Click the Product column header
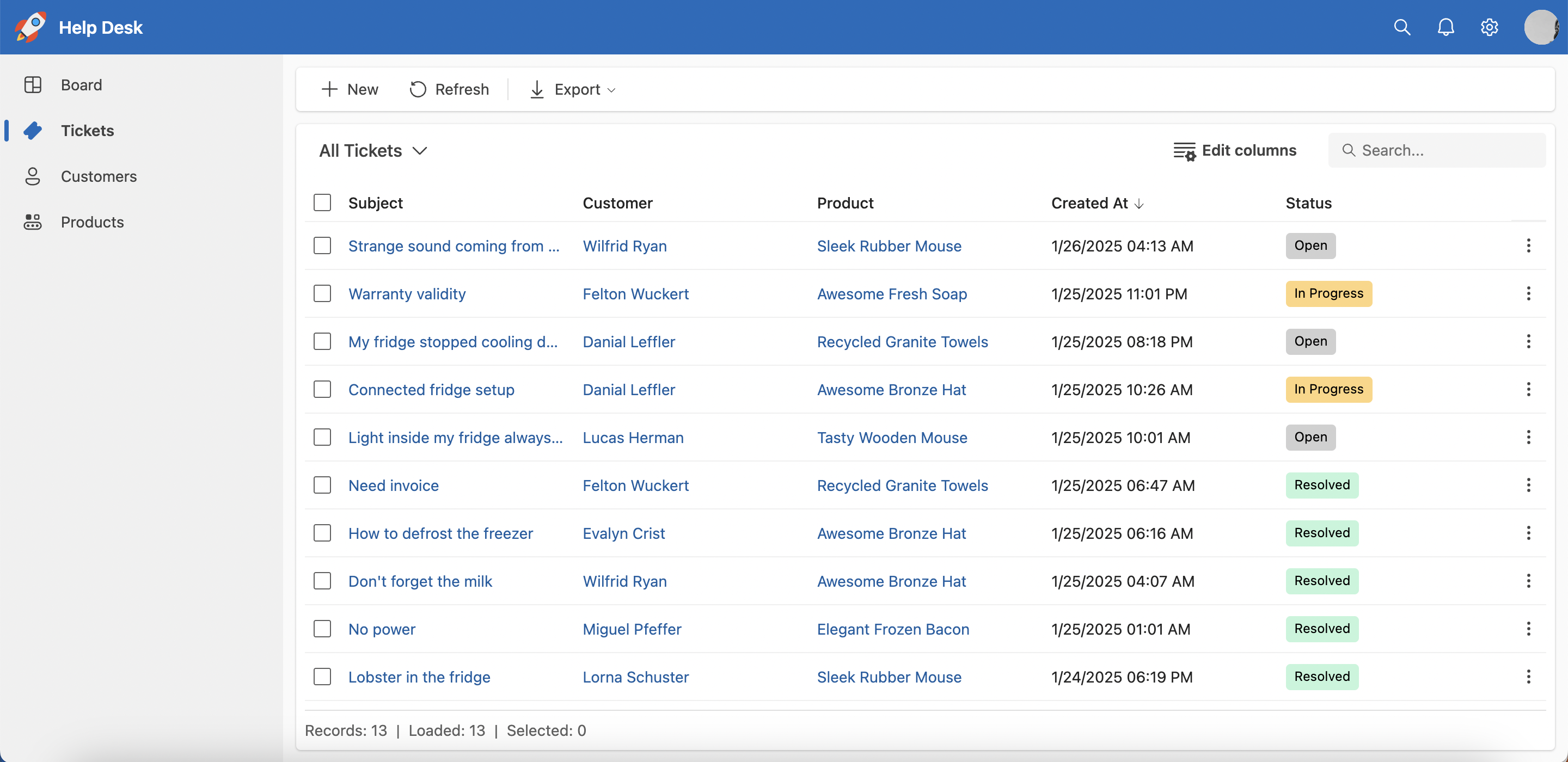Viewport: 1568px width, 762px height. pyautogui.click(x=845, y=202)
